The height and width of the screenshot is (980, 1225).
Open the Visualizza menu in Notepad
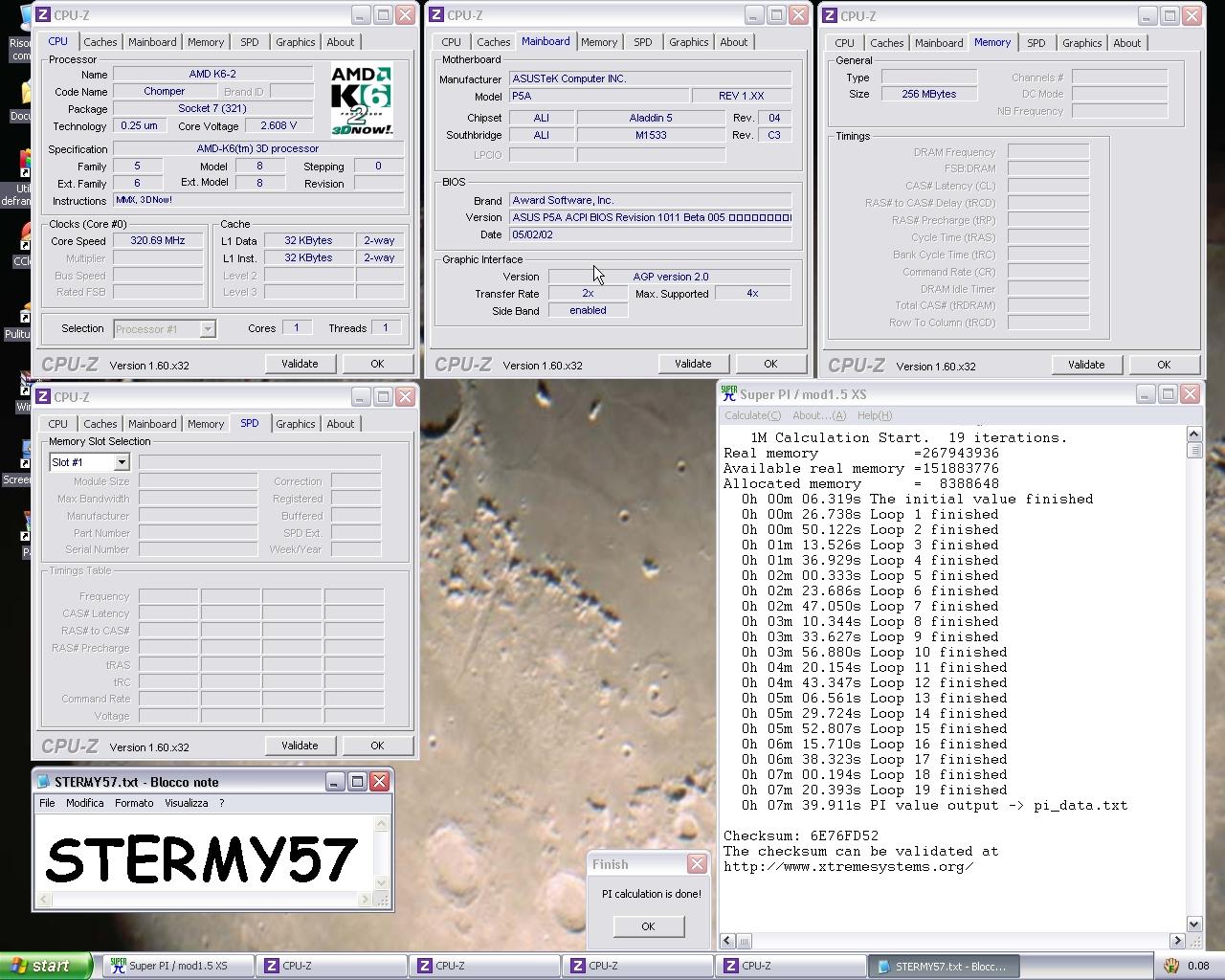(x=186, y=803)
